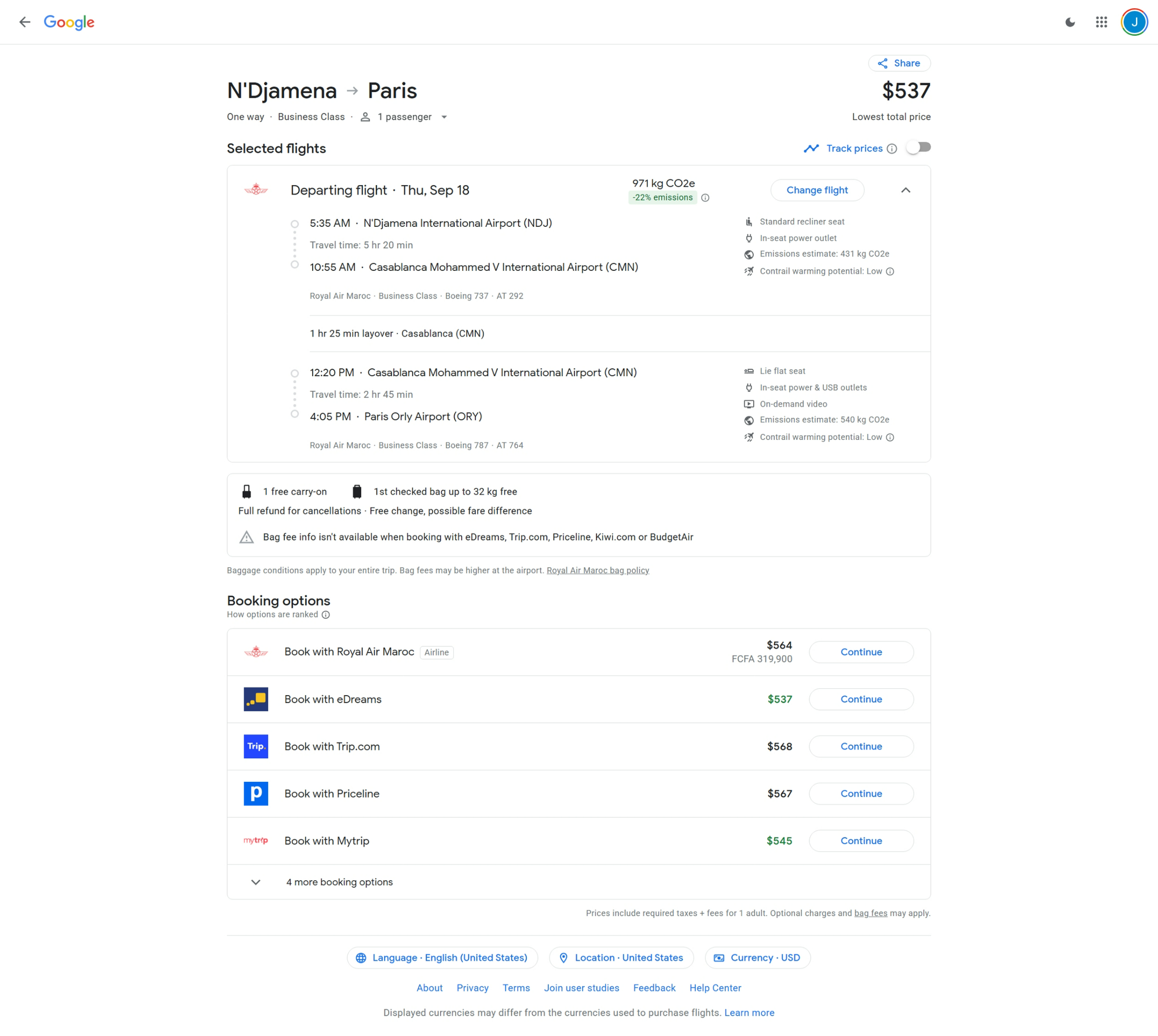Collapse the departing flight details

[x=906, y=190]
